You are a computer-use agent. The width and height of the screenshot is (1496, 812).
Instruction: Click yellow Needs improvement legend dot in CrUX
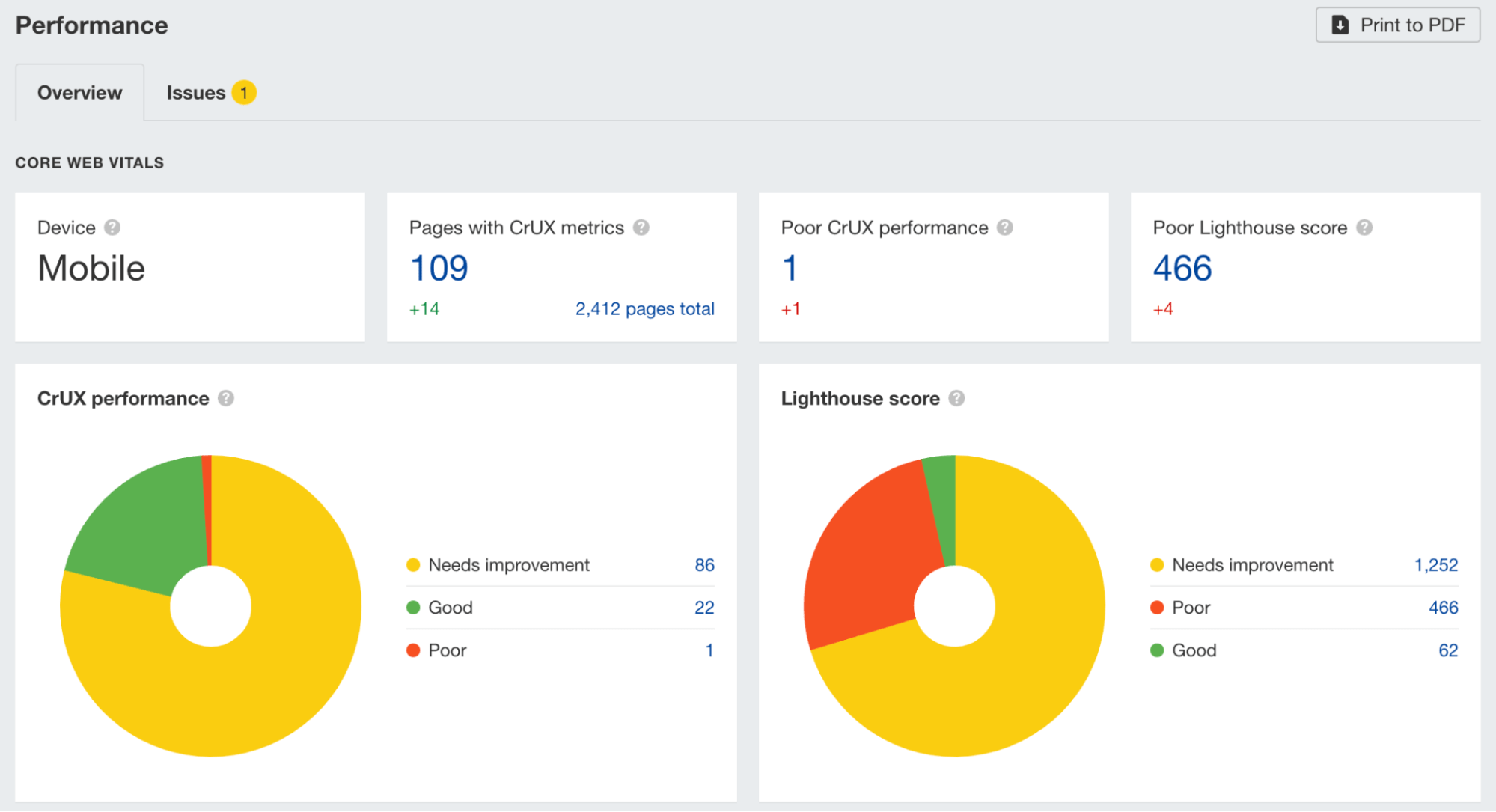pyautogui.click(x=413, y=565)
